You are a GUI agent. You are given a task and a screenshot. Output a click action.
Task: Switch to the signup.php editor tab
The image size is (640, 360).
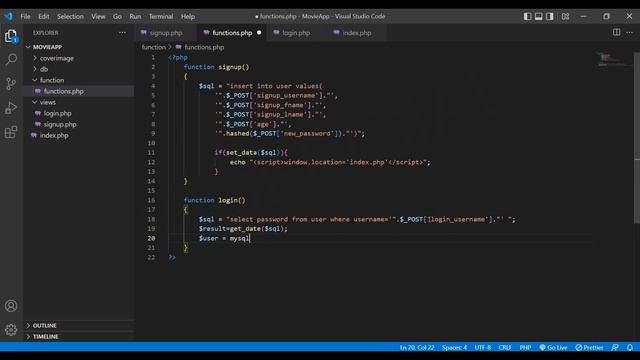(x=166, y=33)
